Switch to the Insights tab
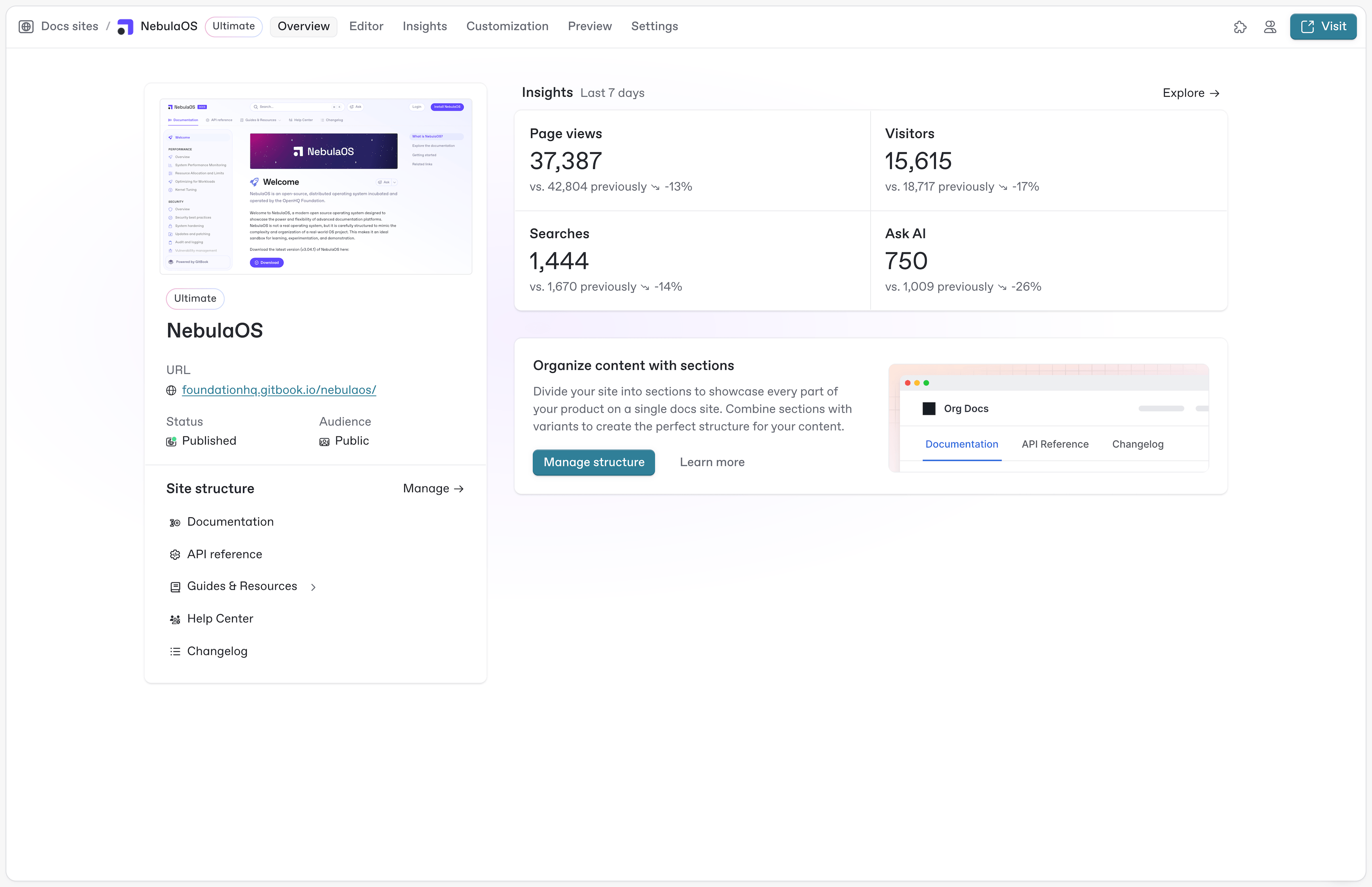 (x=424, y=26)
